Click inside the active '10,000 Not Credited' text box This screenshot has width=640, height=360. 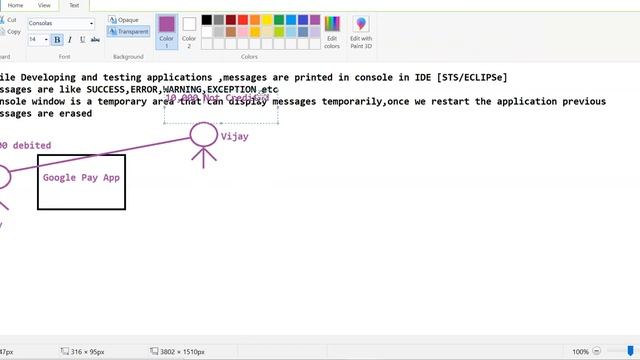pyautogui.click(x=221, y=107)
